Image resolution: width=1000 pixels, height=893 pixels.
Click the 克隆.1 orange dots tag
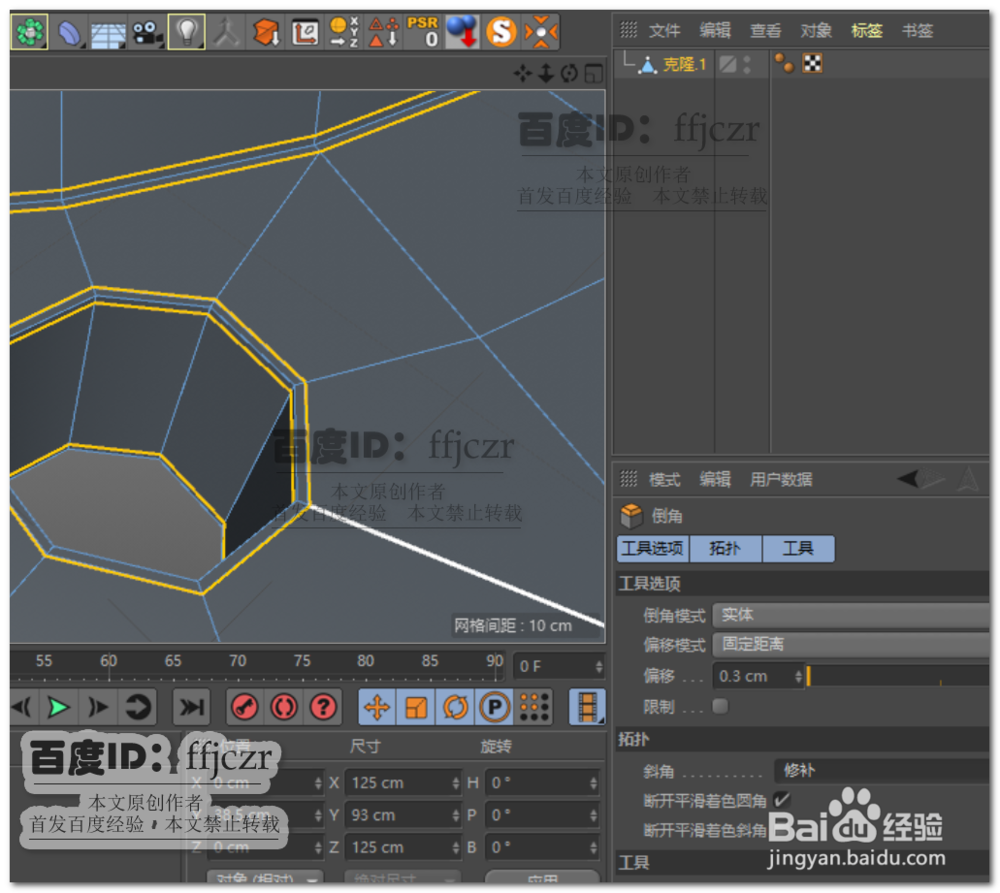(784, 63)
